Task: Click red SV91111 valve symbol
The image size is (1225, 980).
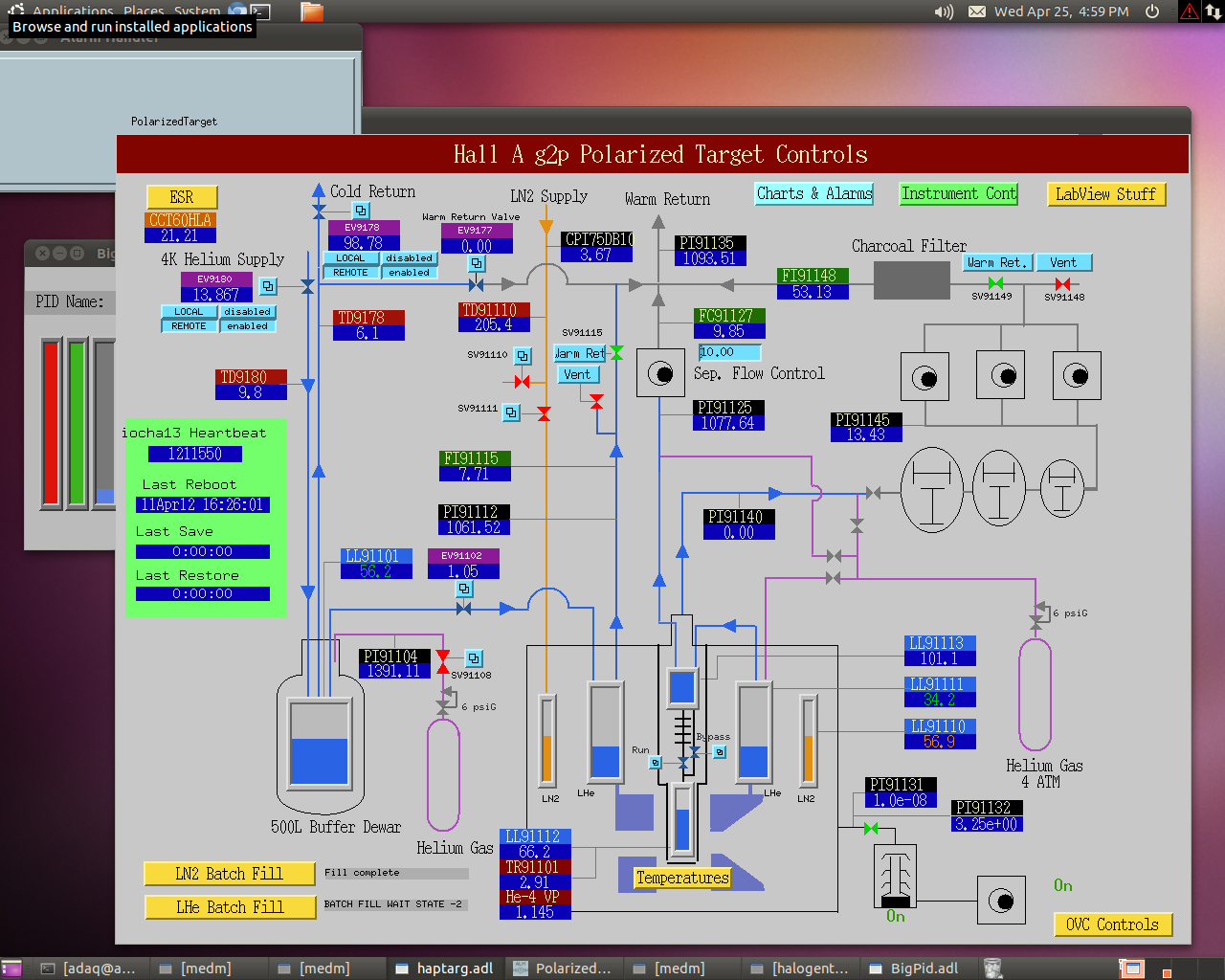Action: tap(544, 413)
